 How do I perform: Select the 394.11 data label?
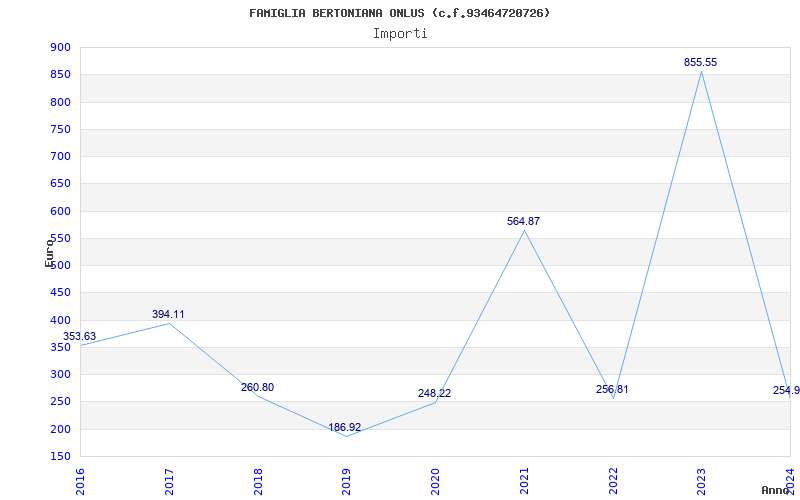[168, 314]
